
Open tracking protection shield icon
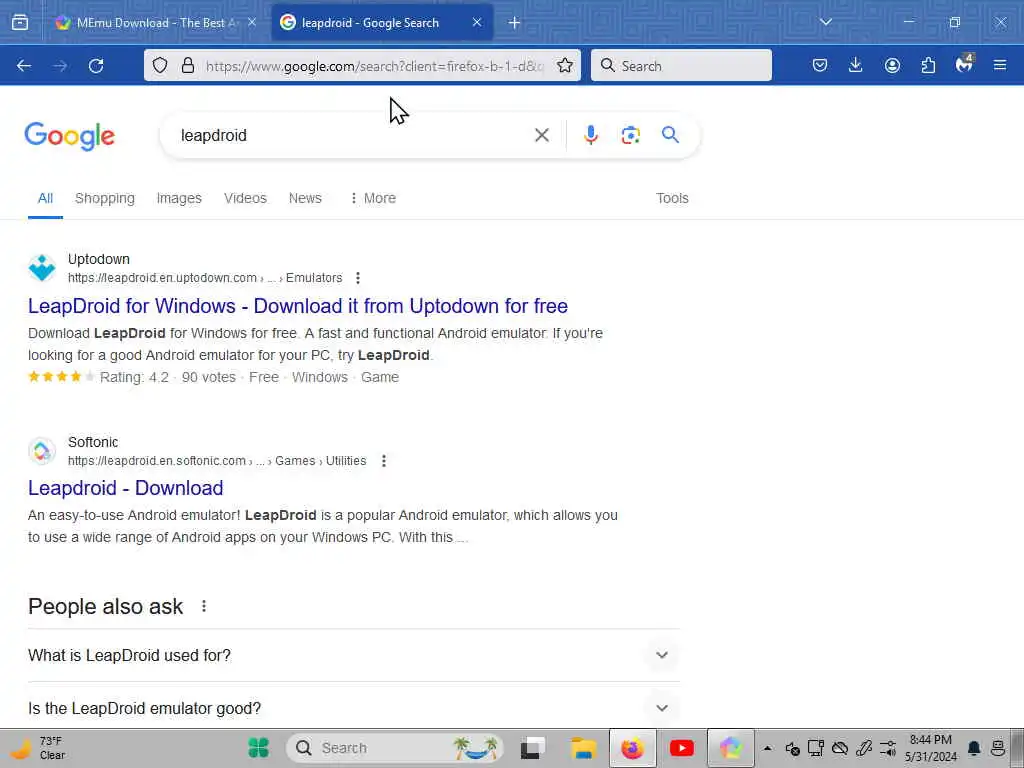click(160, 66)
